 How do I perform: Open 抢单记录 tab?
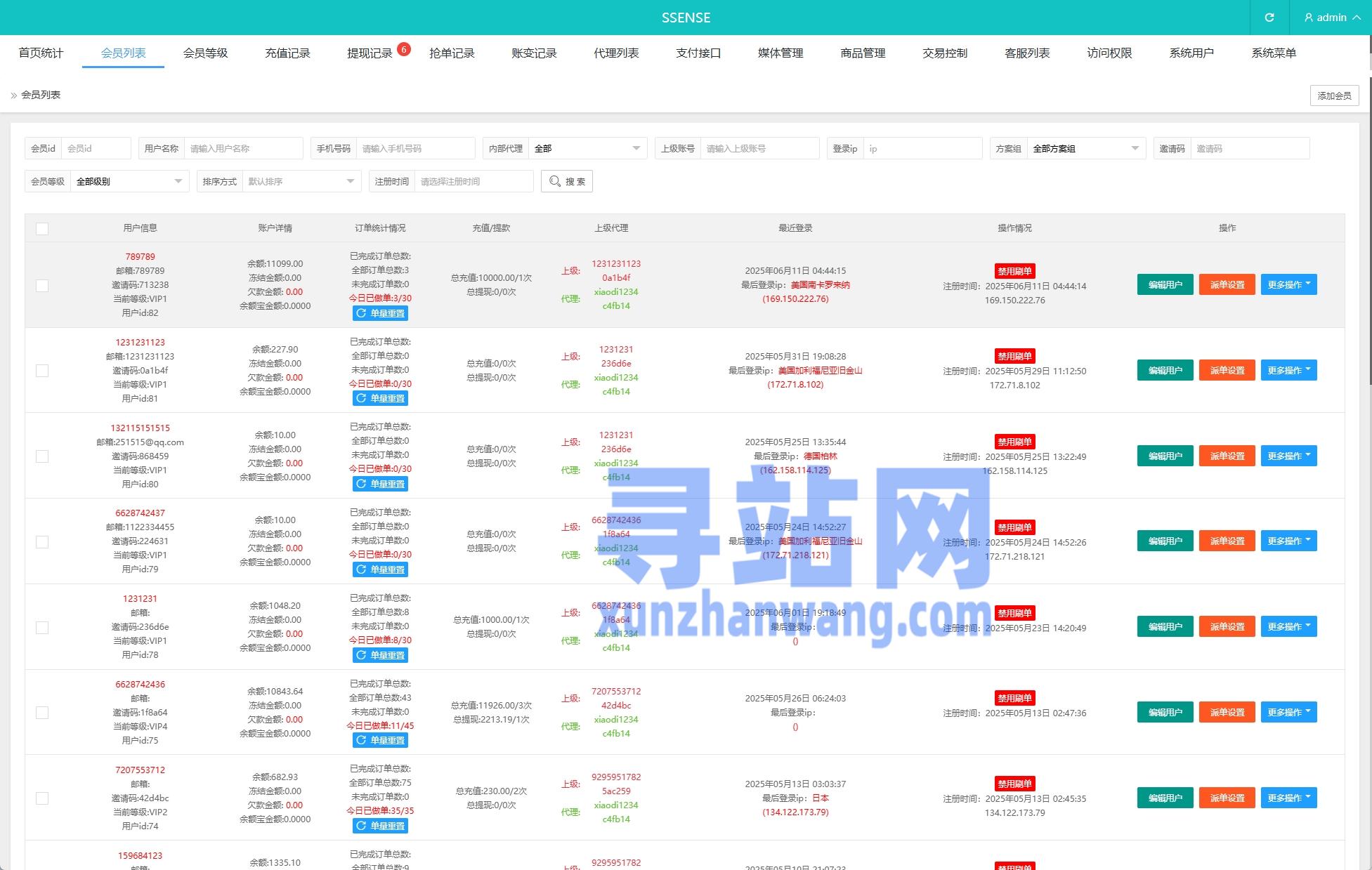452,53
